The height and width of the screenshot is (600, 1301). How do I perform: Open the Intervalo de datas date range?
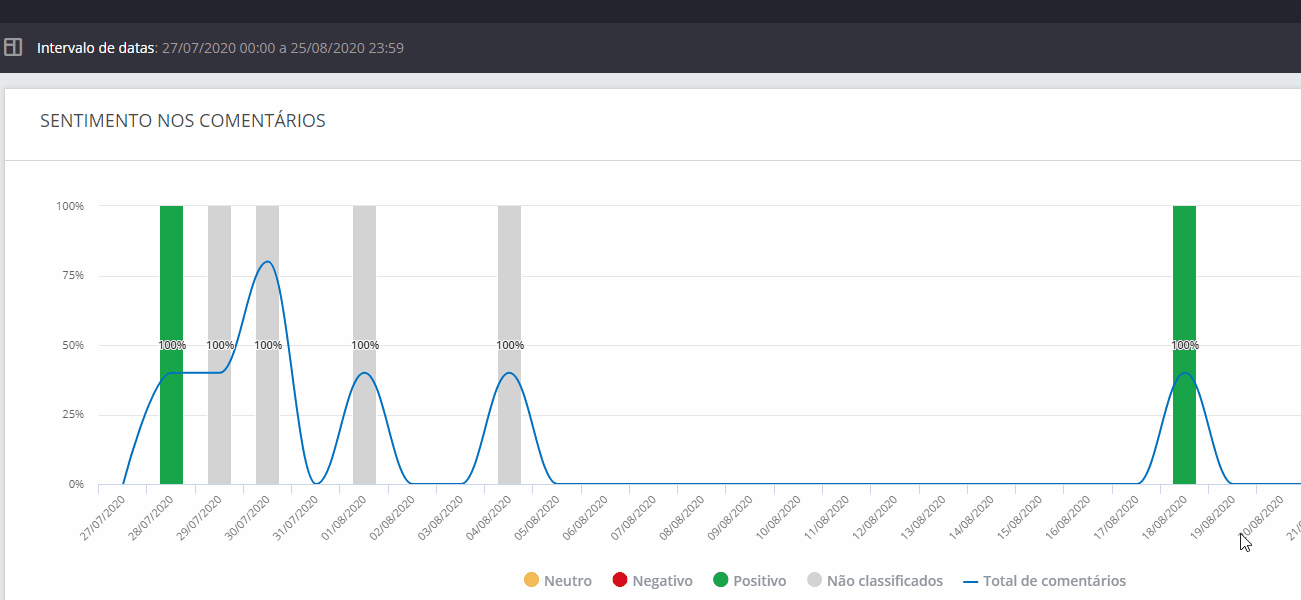(x=220, y=48)
